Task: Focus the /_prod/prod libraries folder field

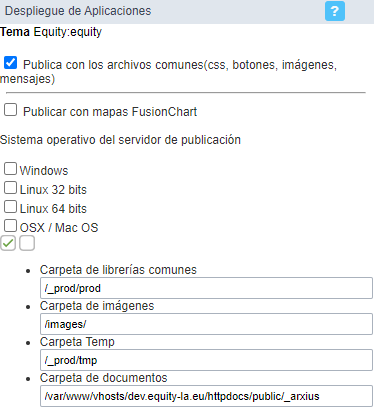Action: [x=206, y=288]
